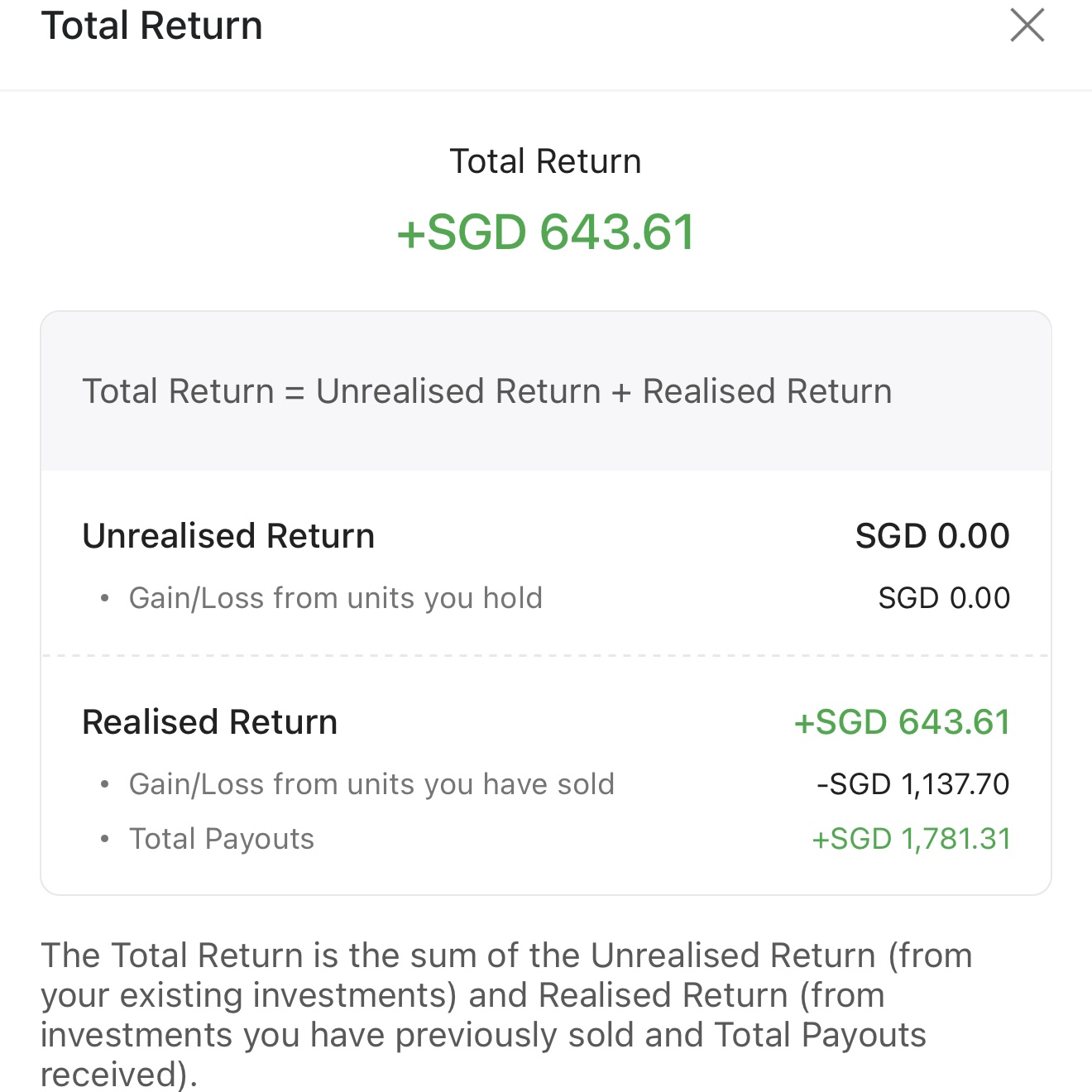Tap Gain/Loss from units you have sold
1092x1092 pixels.
372,784
